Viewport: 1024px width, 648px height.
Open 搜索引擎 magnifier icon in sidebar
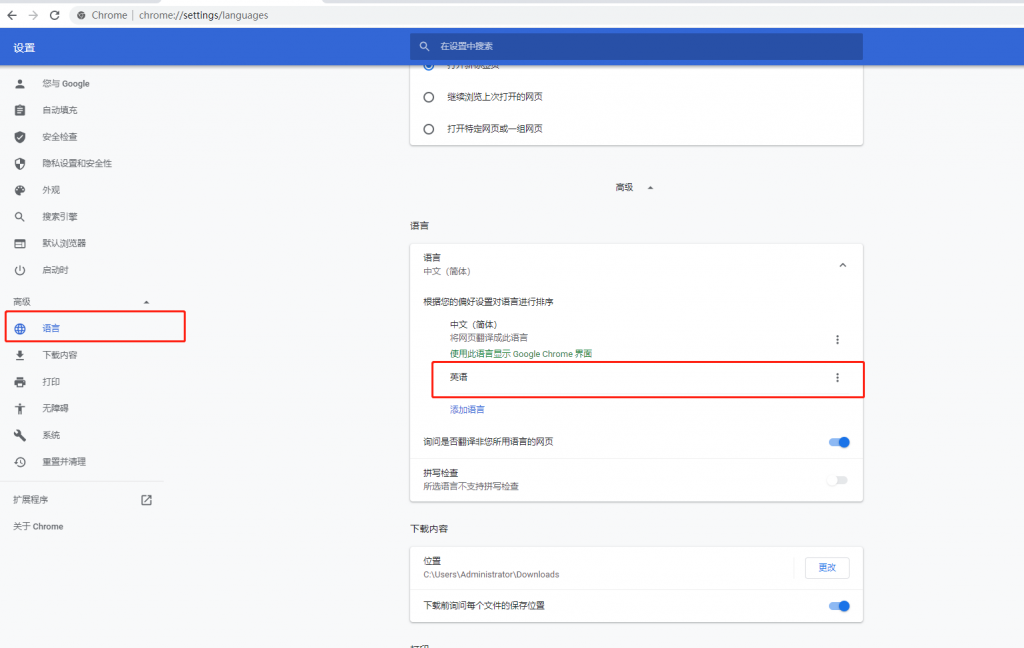pyautogui.click(x=20, y=217)
